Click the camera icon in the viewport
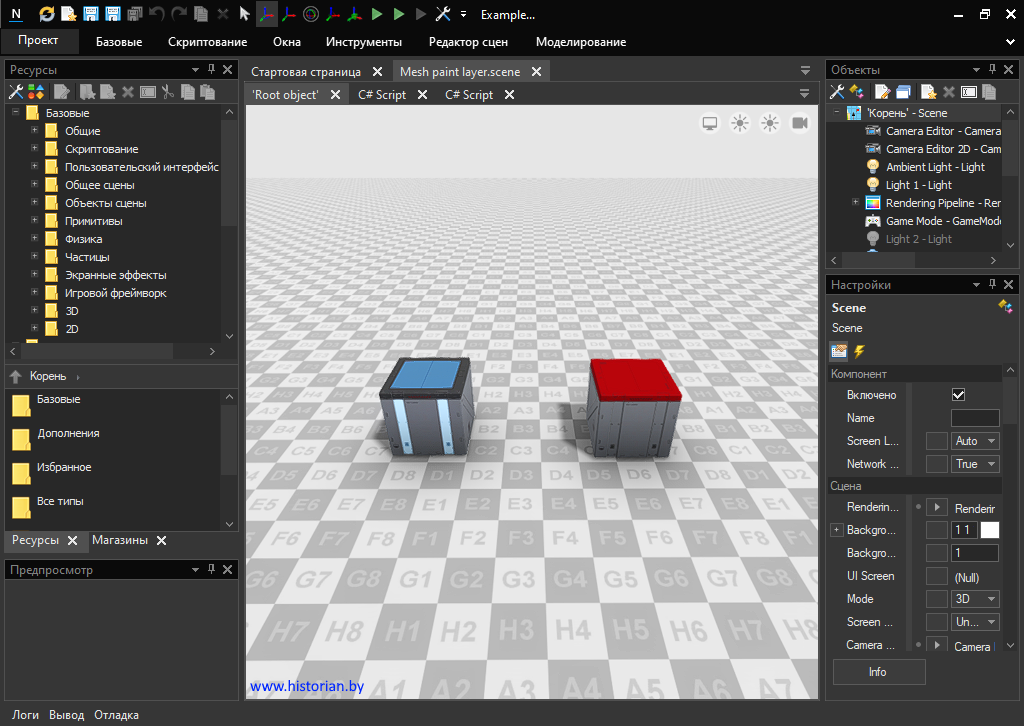Image resolution: width=1024 pixels, height=726 pixels. click(x=800, y=123)
